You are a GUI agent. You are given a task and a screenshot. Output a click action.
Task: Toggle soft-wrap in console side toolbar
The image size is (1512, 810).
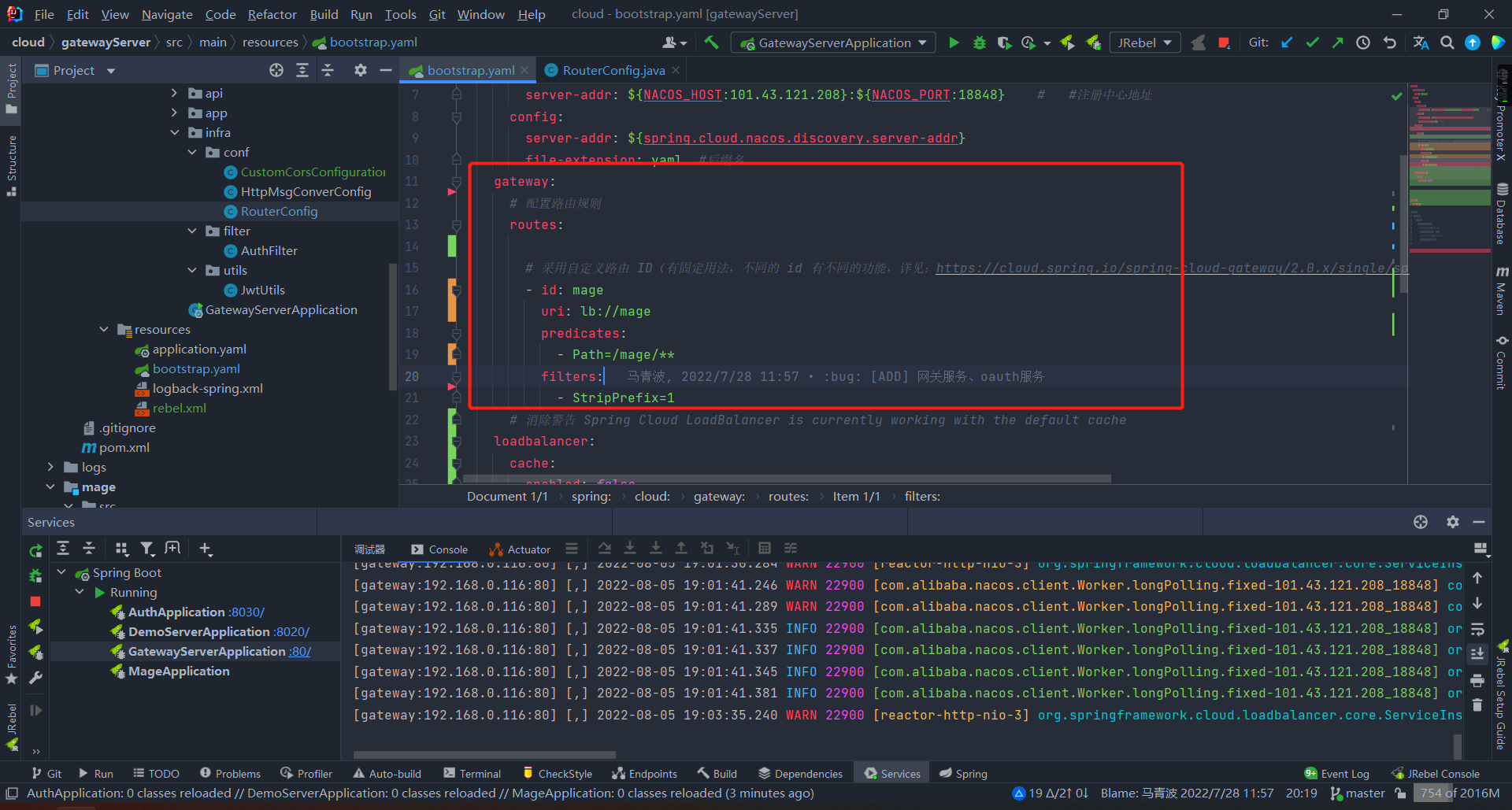click(1477, 629)
